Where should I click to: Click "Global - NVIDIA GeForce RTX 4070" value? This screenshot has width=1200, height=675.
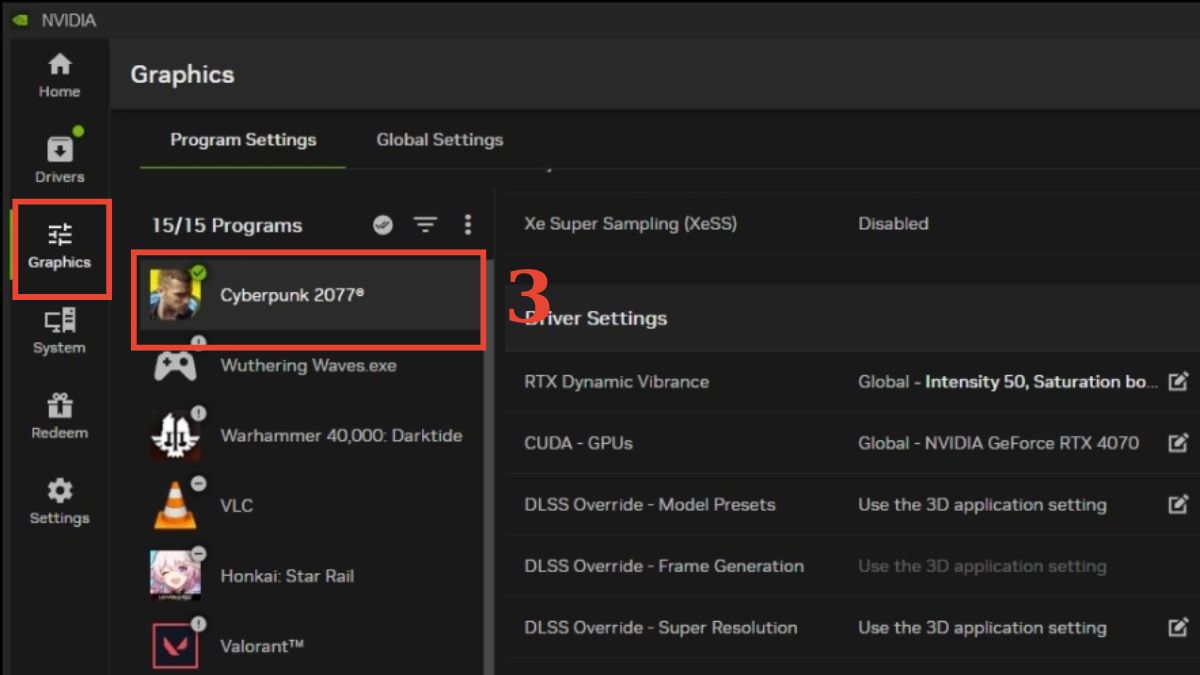(998, 442)
